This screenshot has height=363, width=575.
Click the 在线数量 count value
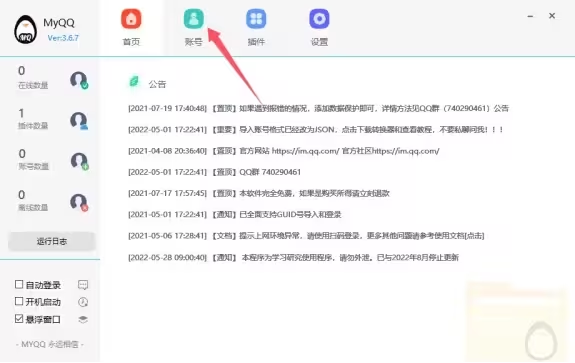[22, 70]
